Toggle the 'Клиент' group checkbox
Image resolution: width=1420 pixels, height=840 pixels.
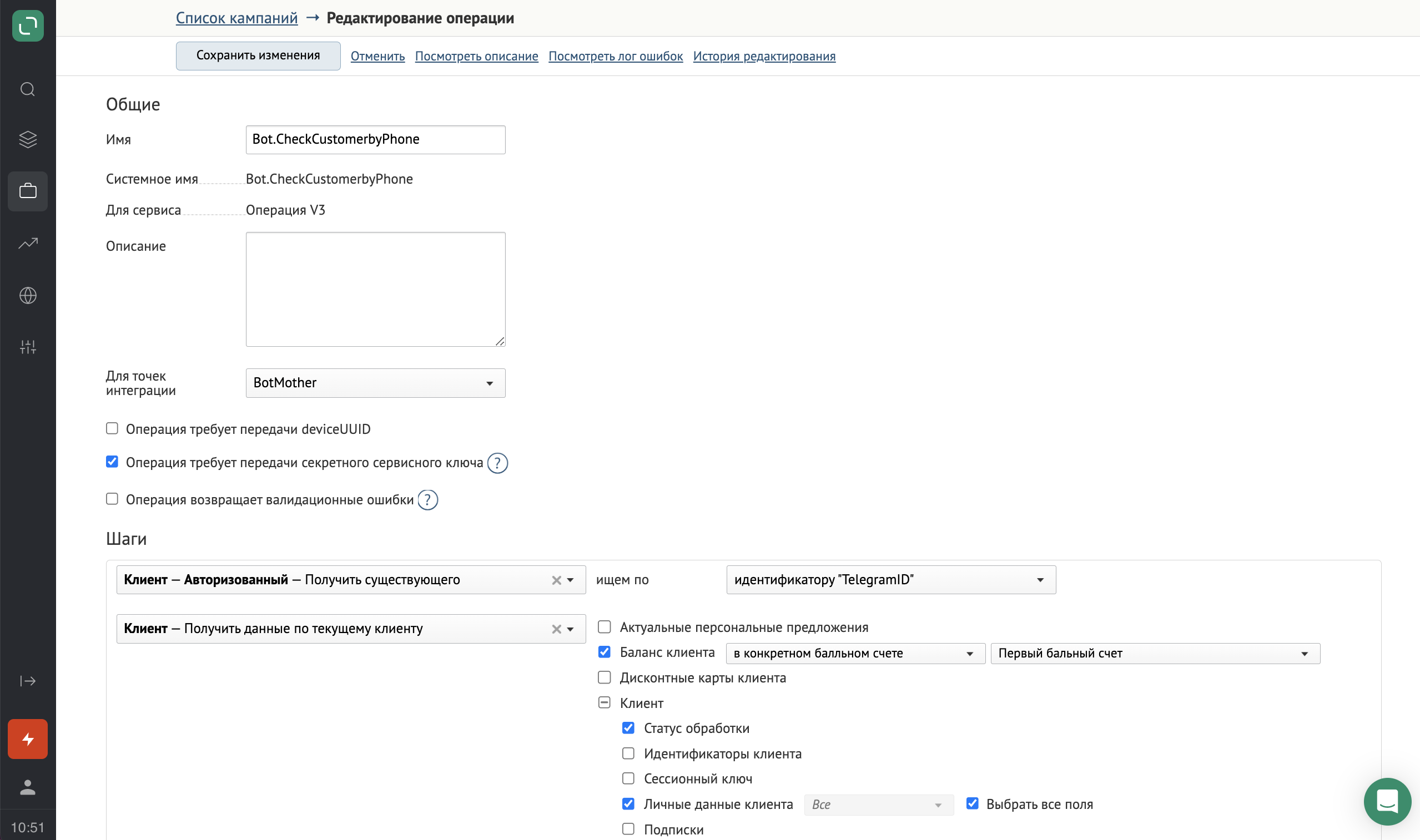point(605,702)
